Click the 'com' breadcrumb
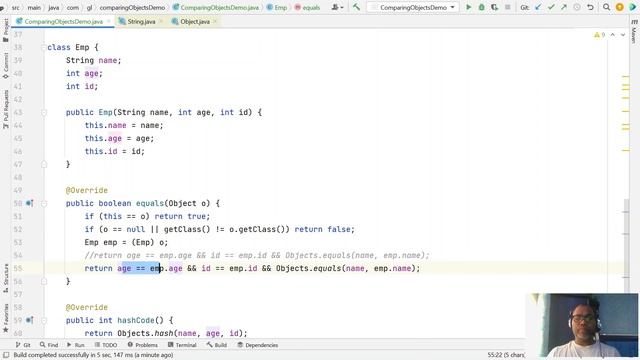Viewport: 640px width, 360px height. 73,7
